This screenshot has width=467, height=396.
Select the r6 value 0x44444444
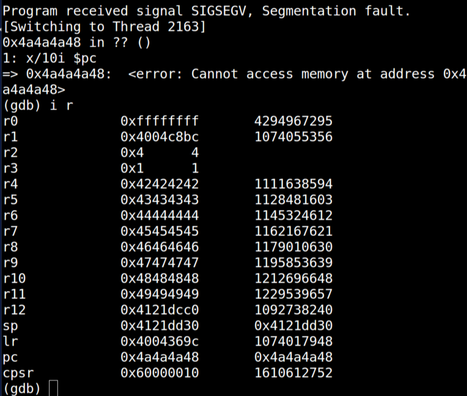pyautogui.click(x=160, y=215)
